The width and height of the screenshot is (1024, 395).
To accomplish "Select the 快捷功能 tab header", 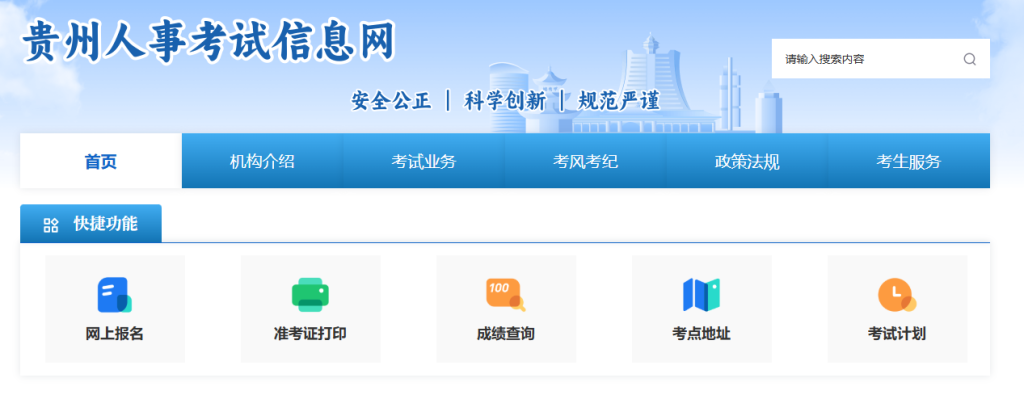I will (91, 224).
